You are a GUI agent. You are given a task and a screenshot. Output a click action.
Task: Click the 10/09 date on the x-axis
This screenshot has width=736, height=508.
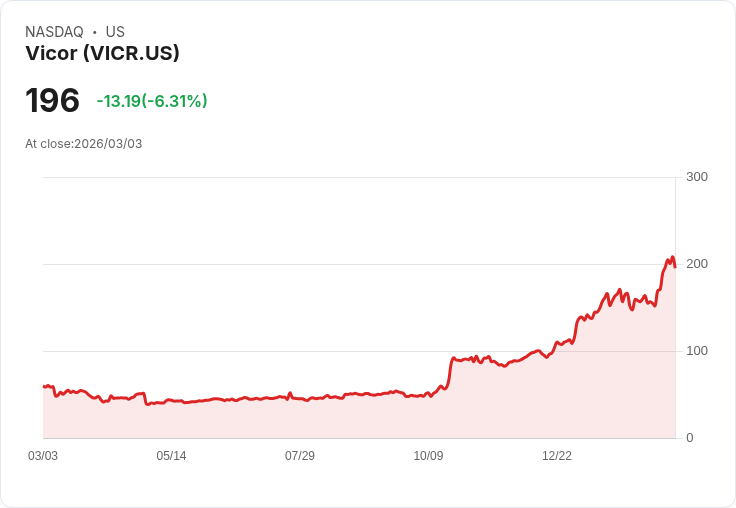tap(428, 456)
